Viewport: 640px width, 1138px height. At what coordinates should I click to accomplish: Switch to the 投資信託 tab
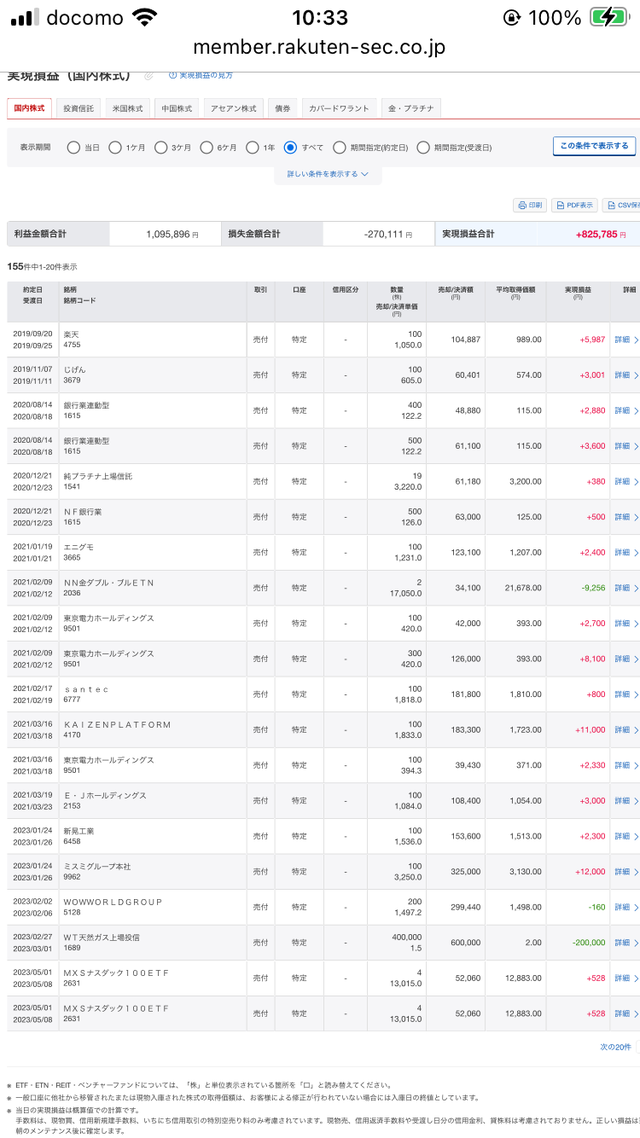click(x=78, y=108)
